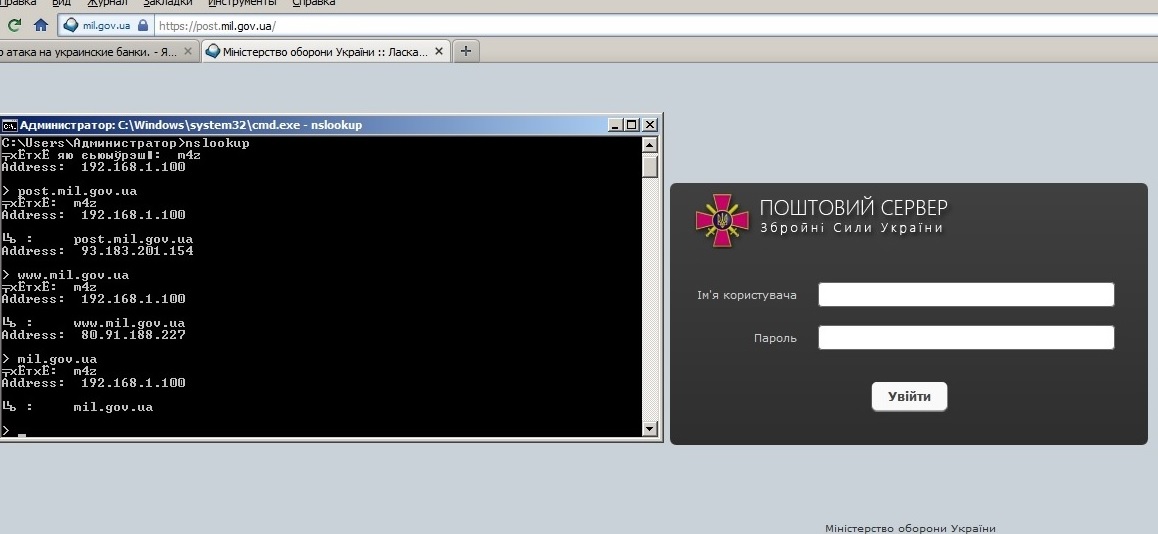Open the Журнал menu
Image resolution: width=1158 pixels, height=534 pixels.
106,3
